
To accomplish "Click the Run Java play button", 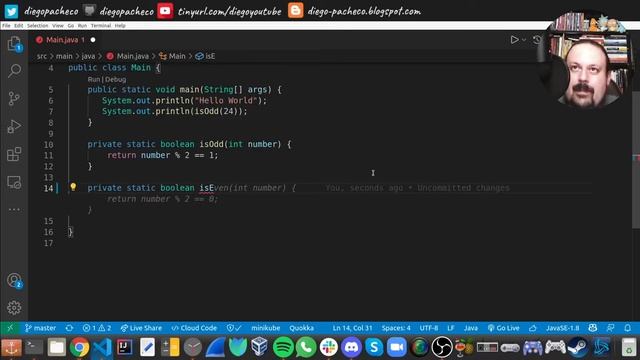I will [x=514, y=40].
